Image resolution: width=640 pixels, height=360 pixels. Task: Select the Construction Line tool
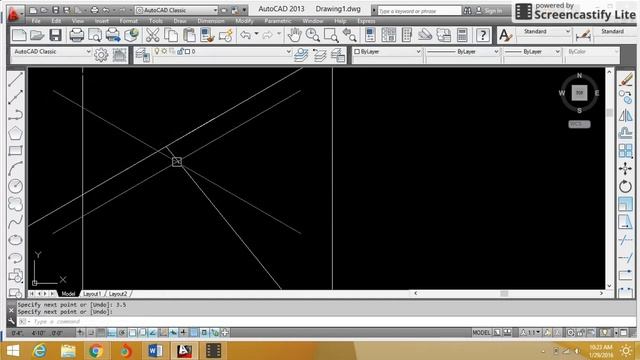point(16,97)
